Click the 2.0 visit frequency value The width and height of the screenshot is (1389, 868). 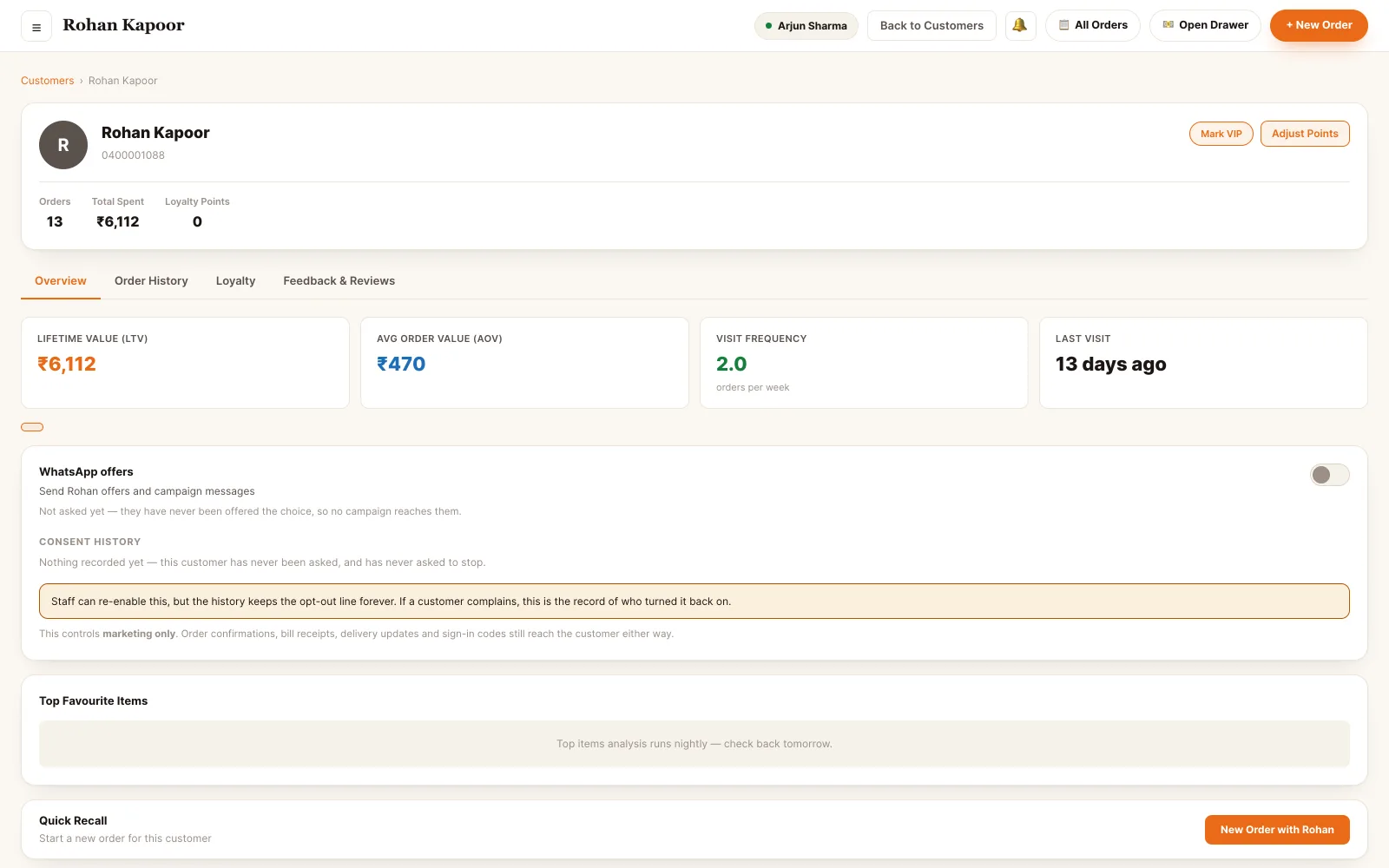pos(731,364)
